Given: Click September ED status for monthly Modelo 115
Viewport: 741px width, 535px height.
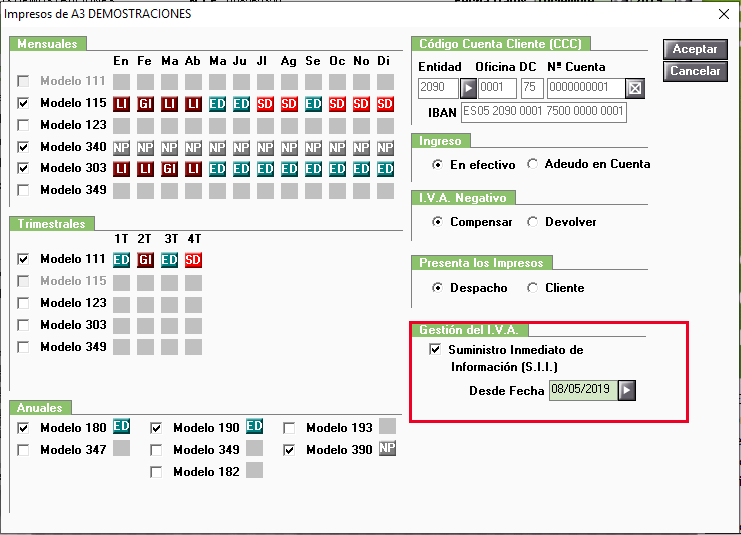Looking at the screenshot, I should coord(313,104).
